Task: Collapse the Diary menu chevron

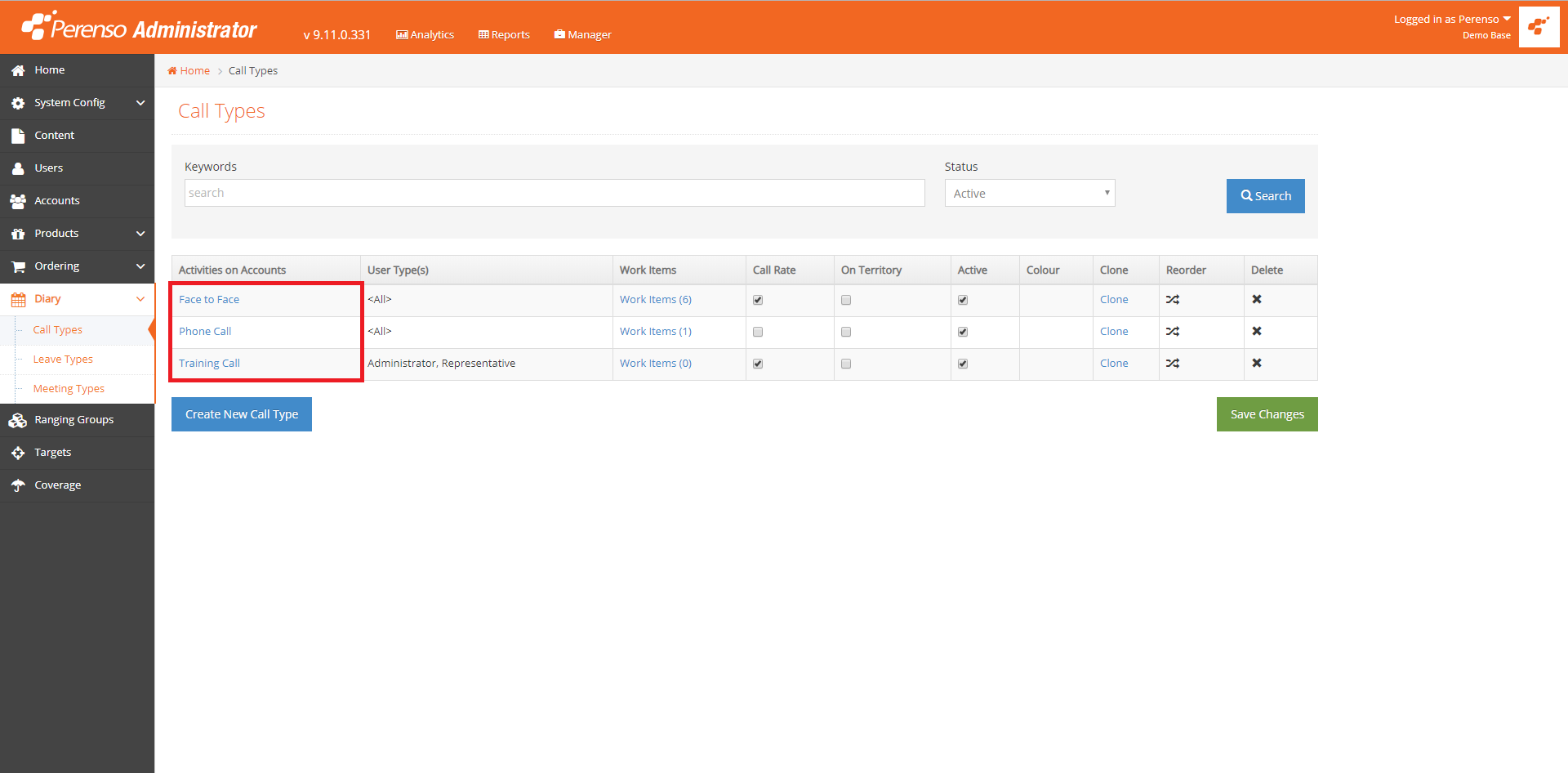Action: click(140, 299)
